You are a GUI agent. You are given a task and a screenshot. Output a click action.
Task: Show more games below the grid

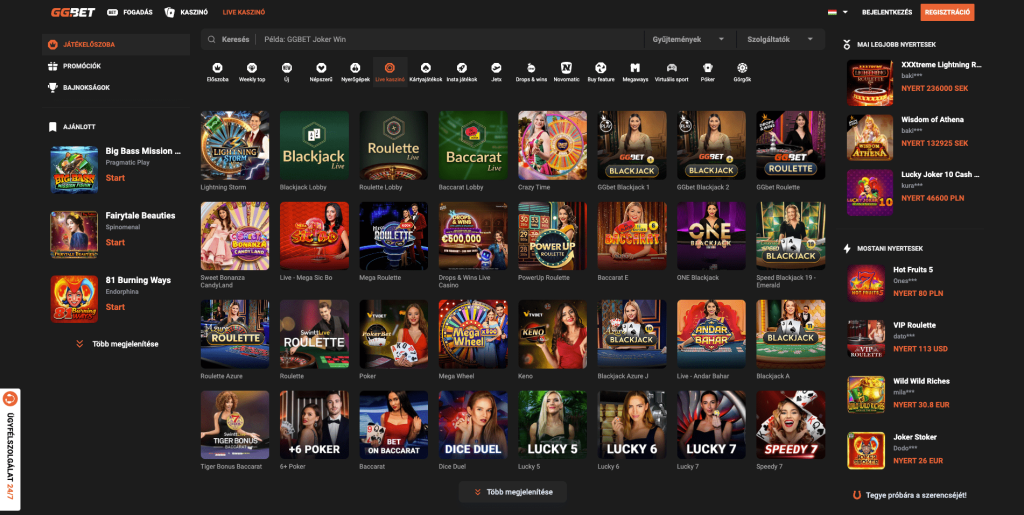[x=513, y=492]
